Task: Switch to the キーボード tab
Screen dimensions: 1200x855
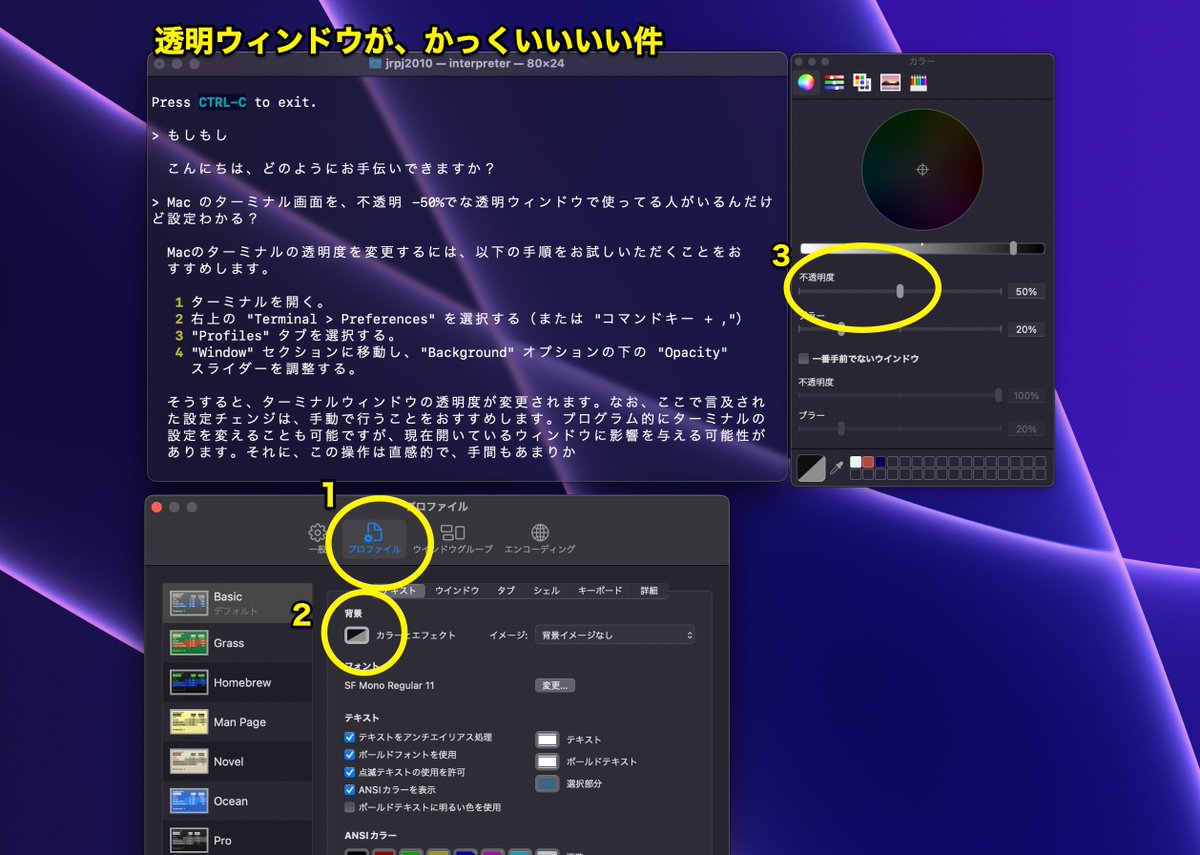Action: coord(600,590)
